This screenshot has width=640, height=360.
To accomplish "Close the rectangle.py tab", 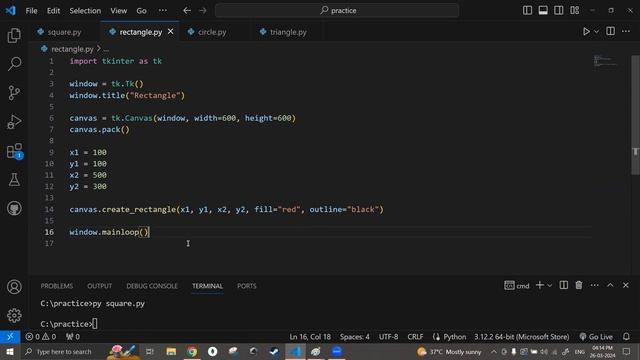I will (171, 31).
